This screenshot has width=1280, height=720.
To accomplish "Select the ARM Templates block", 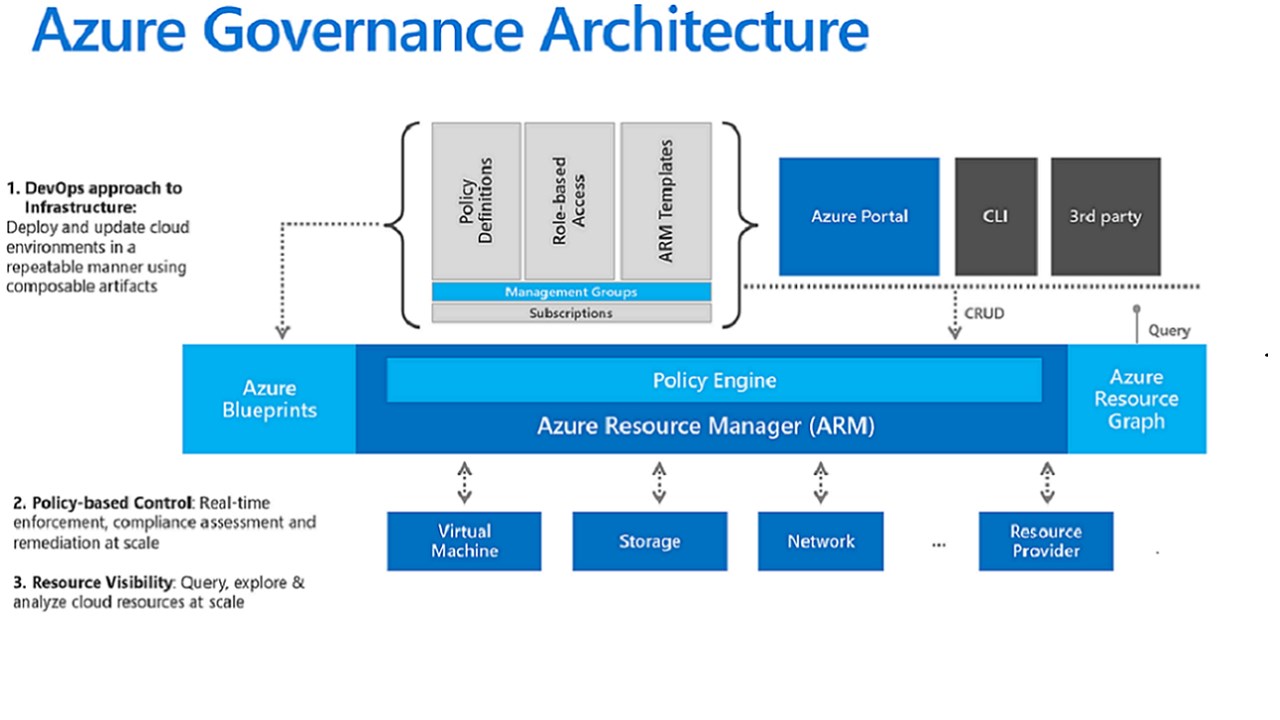I will pos(666,201).
